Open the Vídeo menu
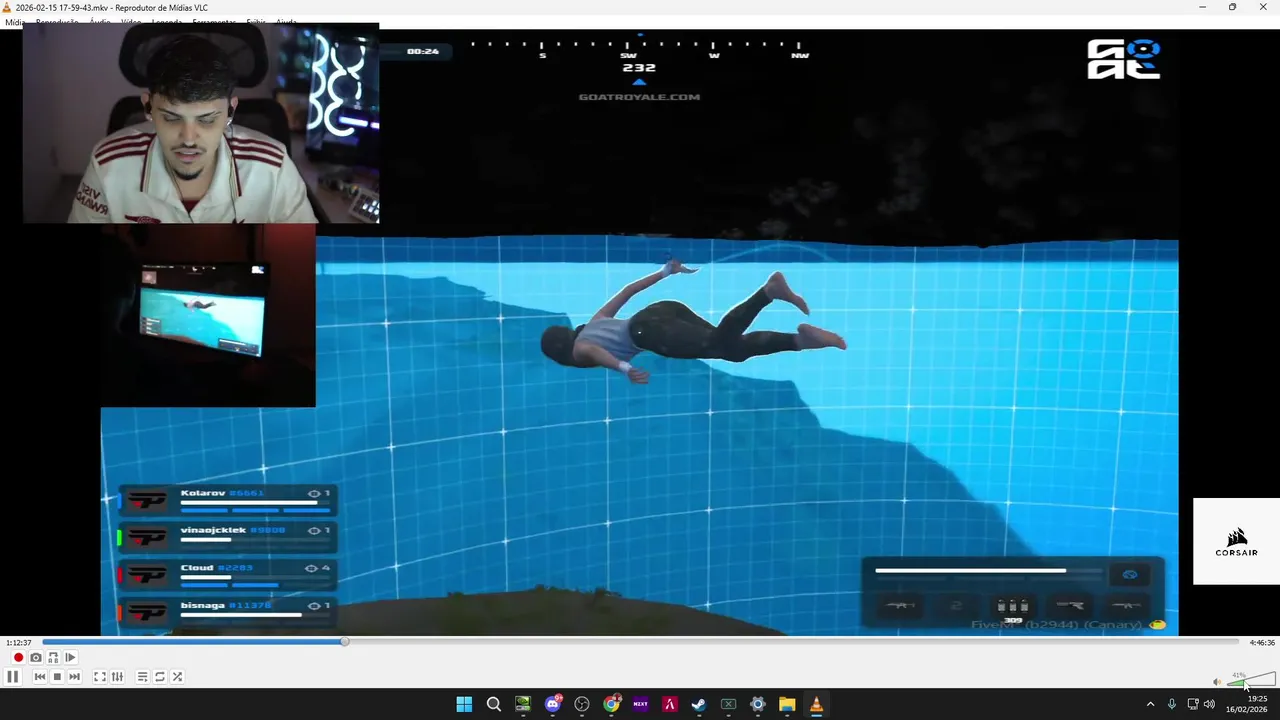The width and height of the screenshot is (1280, 720). click(x=131, y=22)
